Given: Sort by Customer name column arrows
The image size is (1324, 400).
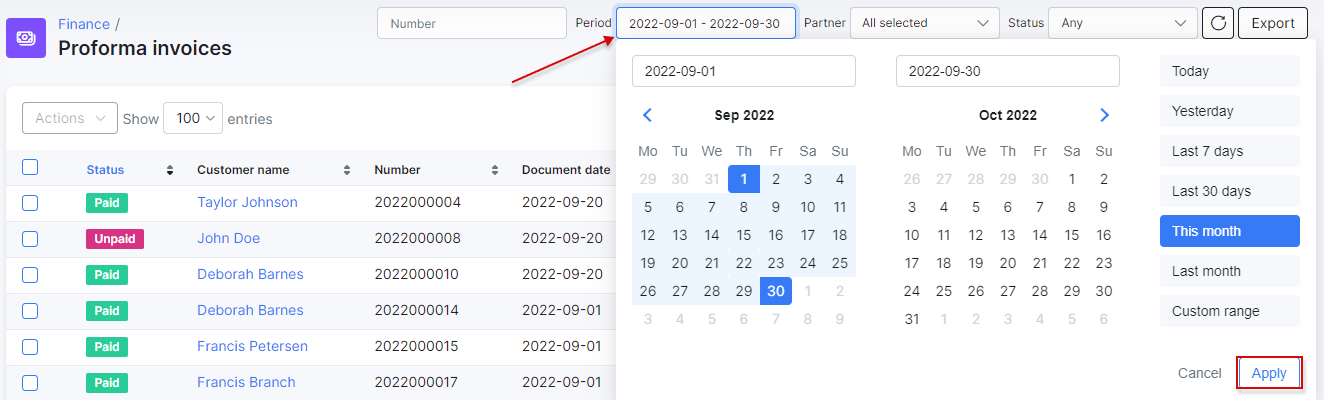Looking at the screenshot, I should 347,170.
